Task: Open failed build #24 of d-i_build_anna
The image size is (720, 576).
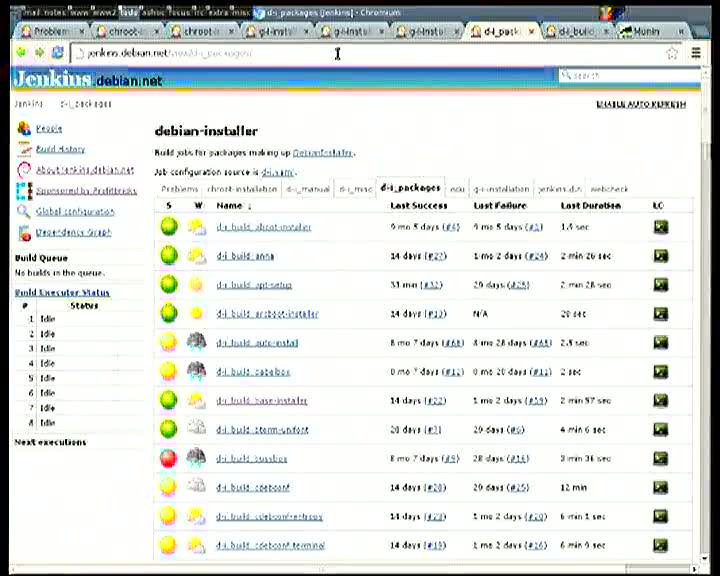Action: click(x=536, y=256)
